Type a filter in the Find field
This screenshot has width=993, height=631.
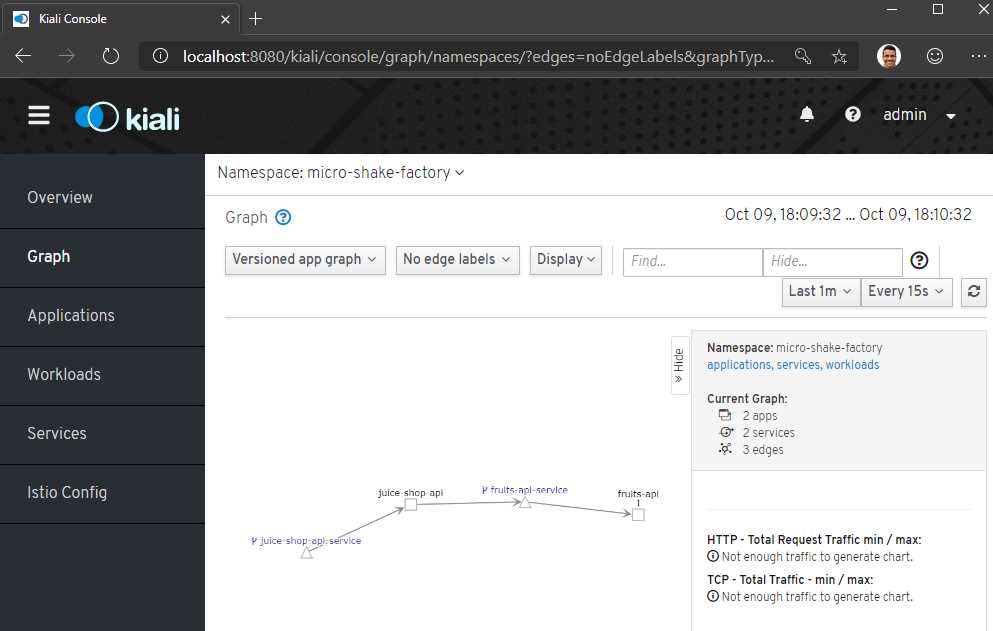point(691,261)
